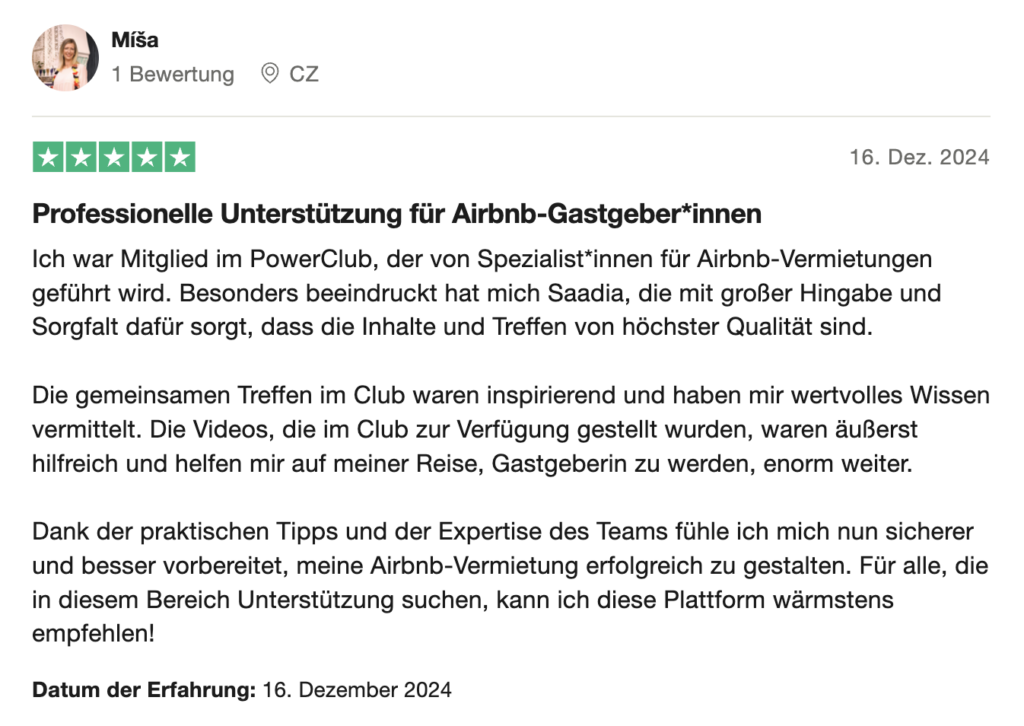Open the review title "Professionelle Unterstützung für Airbnb-Gastgeber*innen"

pyautogui.click(x=397, y=213)
